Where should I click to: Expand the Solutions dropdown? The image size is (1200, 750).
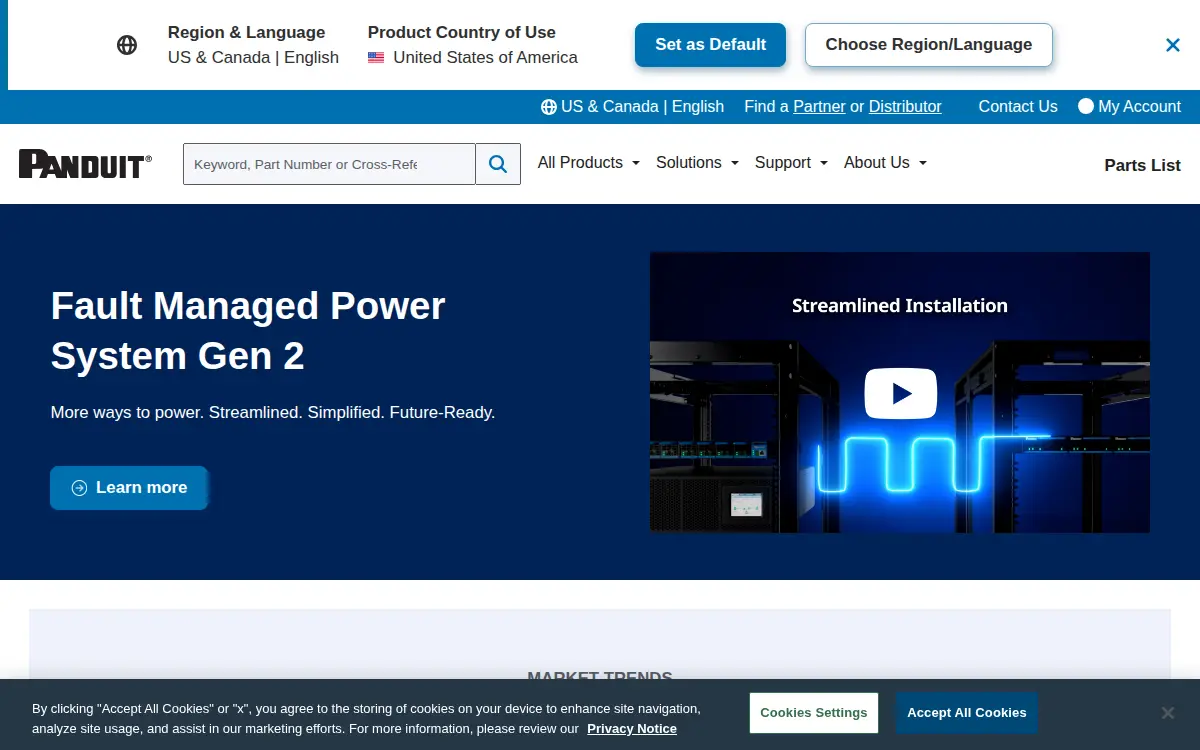coord(697,163)
